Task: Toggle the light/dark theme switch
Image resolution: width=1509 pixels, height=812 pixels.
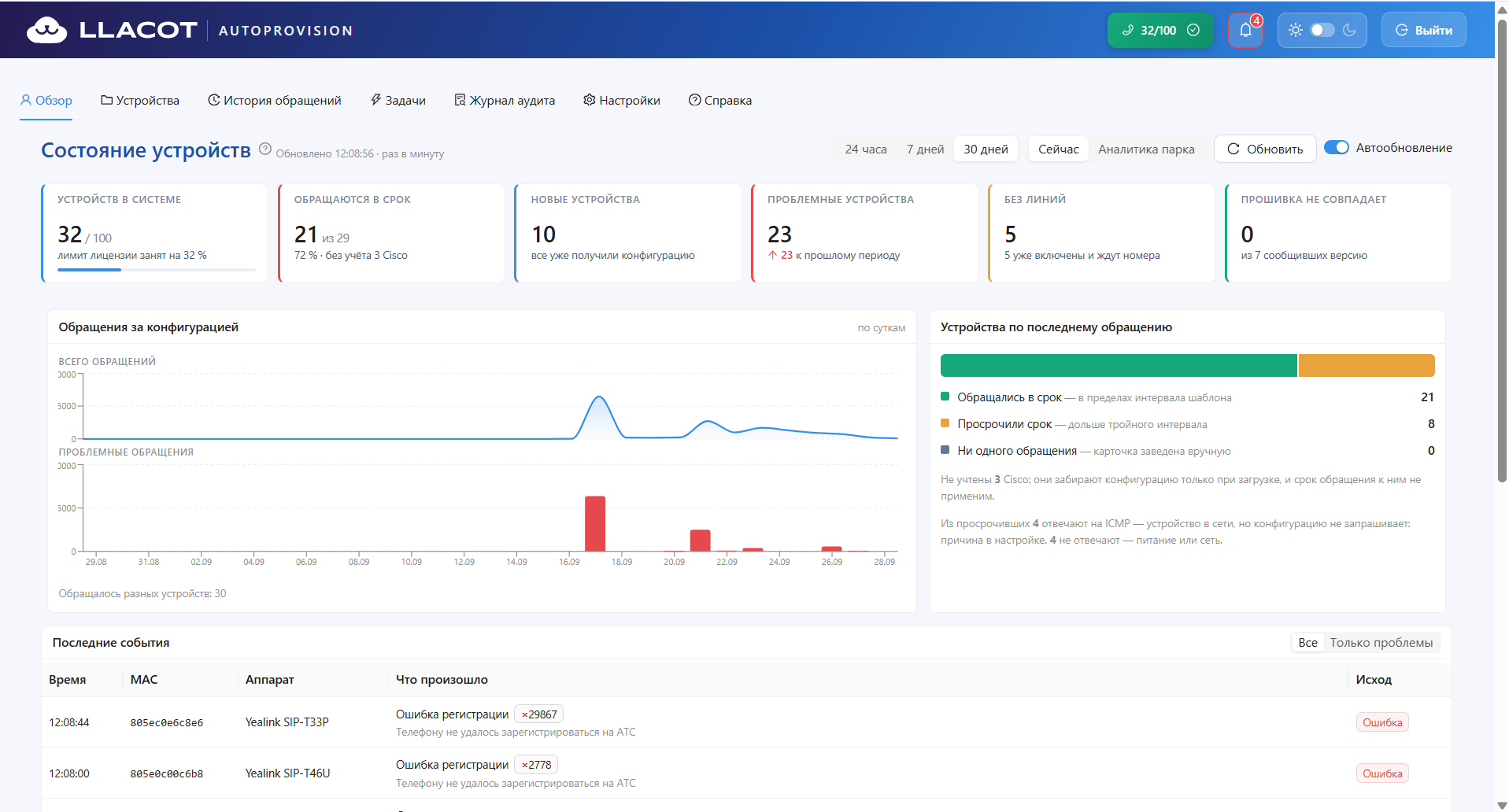Action: 1322,30
